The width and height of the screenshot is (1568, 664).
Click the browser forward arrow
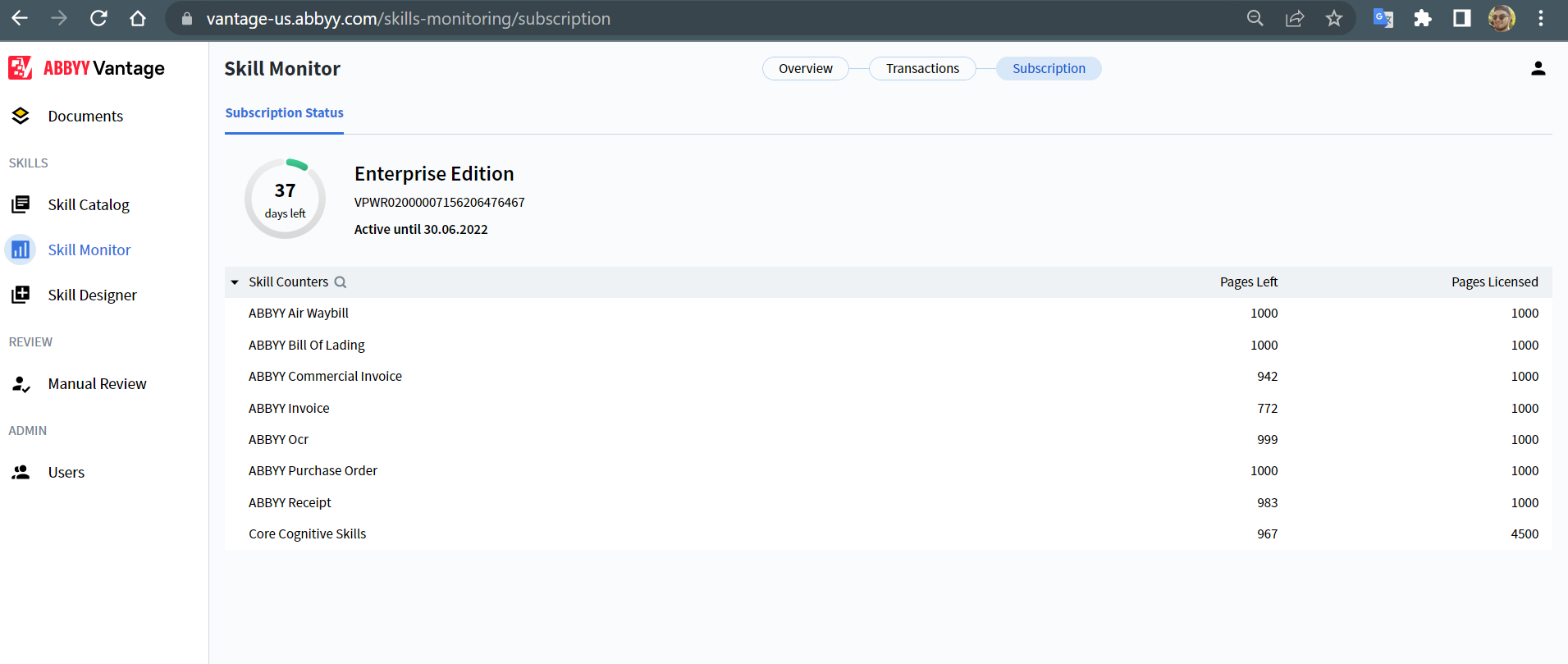[x=59, y=18]
